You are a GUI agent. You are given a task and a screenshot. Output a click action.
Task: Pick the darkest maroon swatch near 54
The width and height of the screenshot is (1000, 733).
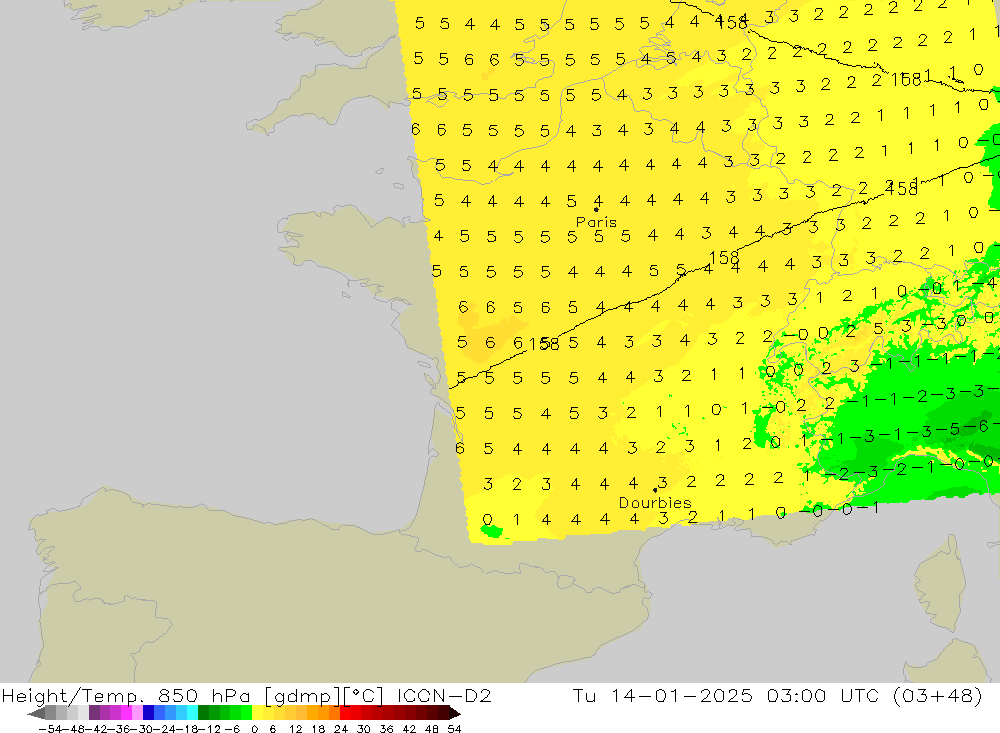445,713
